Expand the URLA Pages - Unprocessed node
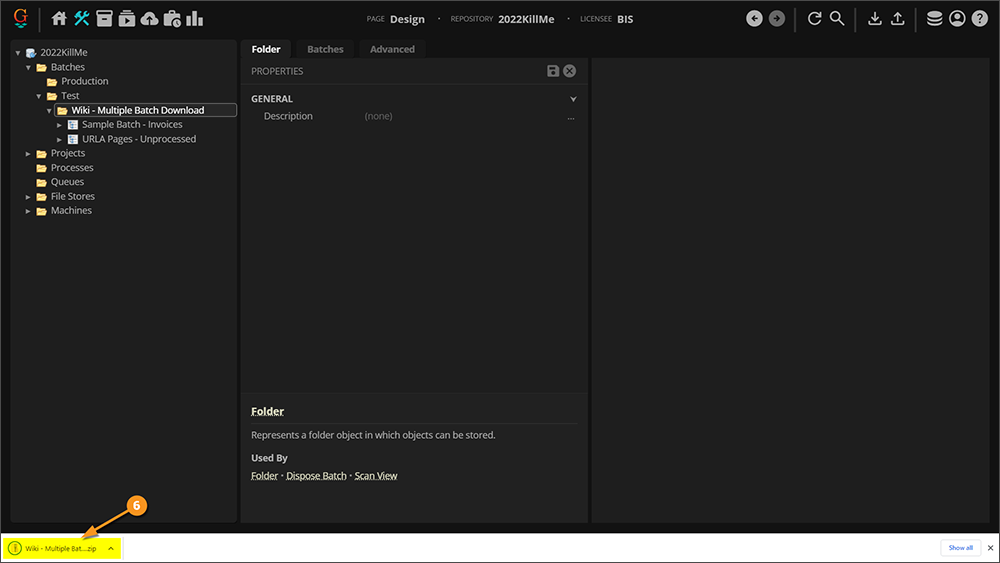Viewport: 1000px width, 563px height. [x=59, y=139]
